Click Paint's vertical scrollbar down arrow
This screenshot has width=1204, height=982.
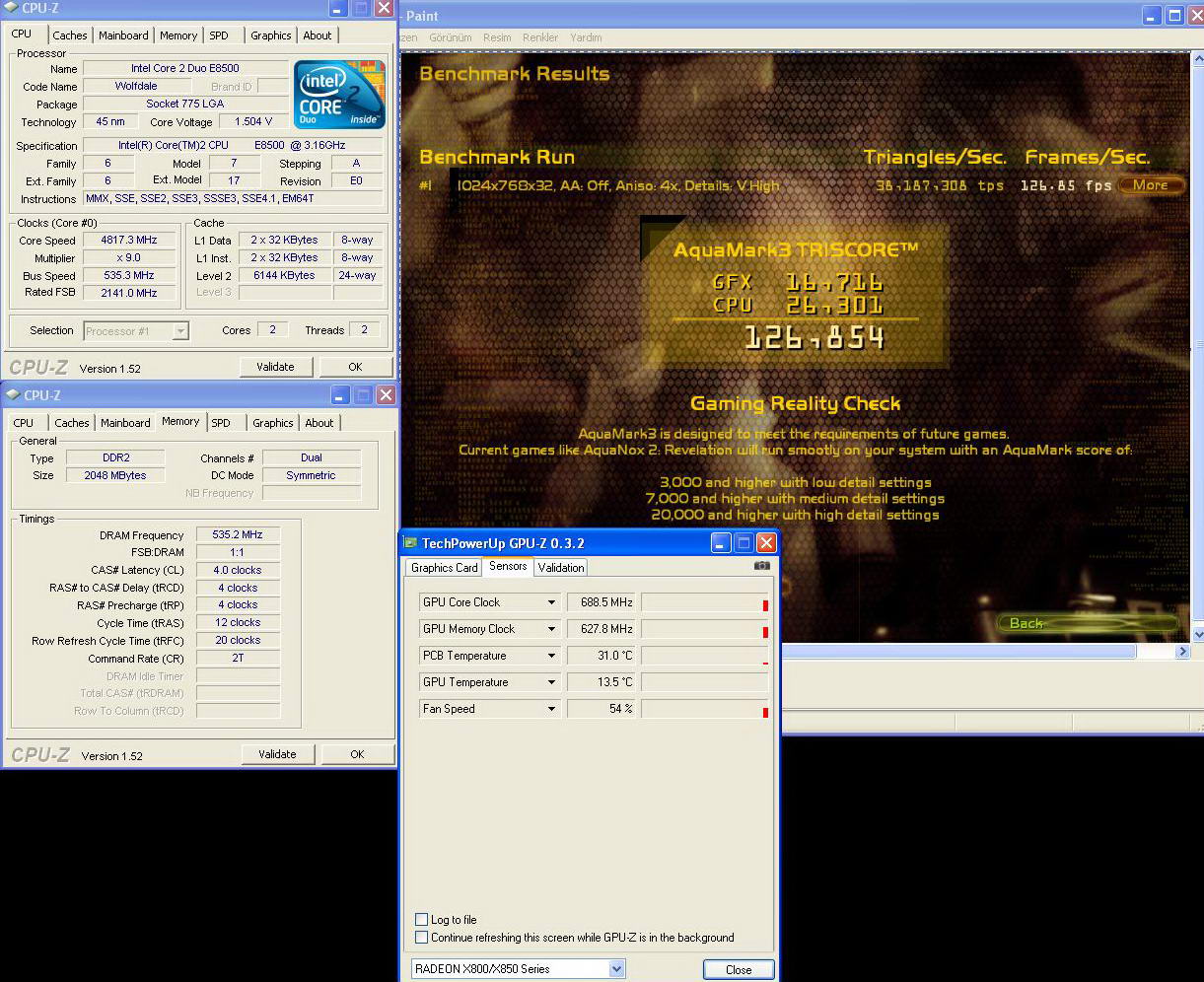[x=1197, y=634]
